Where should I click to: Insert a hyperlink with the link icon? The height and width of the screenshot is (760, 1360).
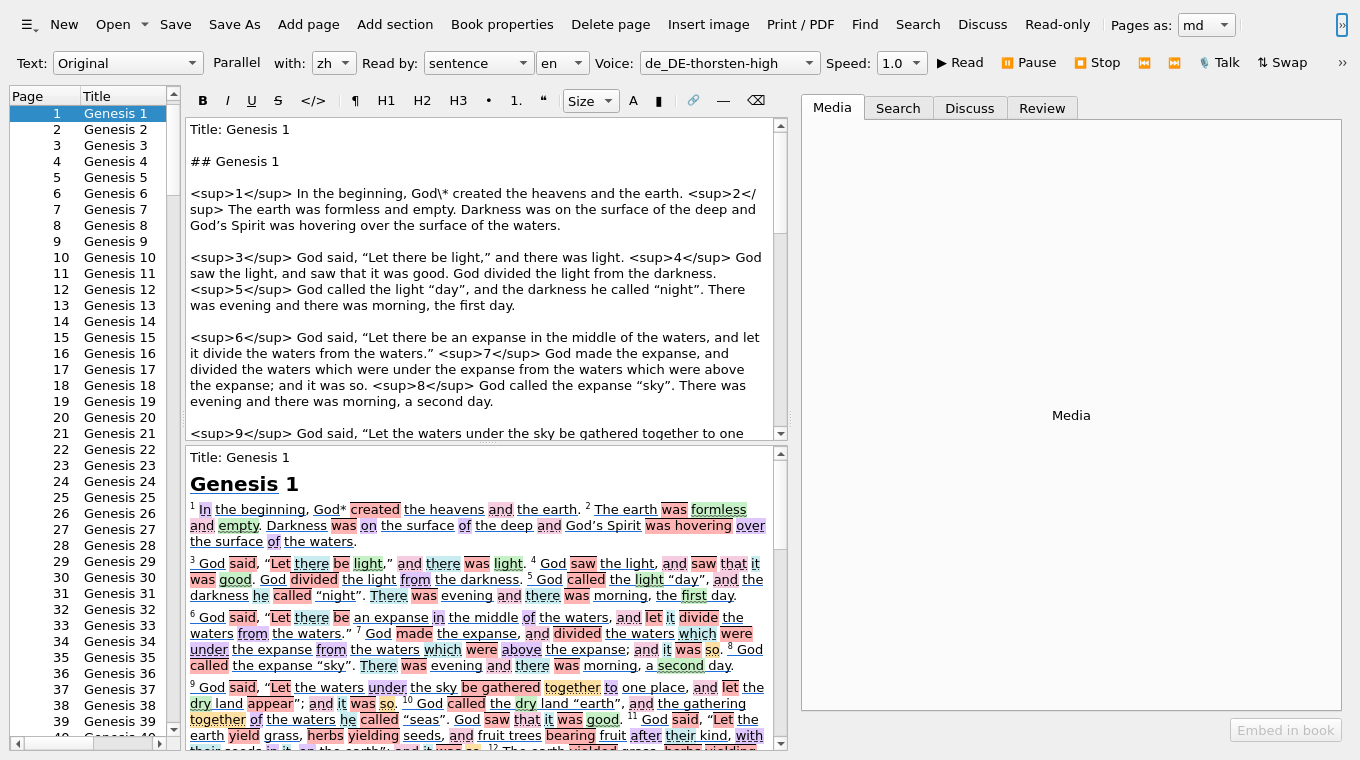(x=693, y=100)
